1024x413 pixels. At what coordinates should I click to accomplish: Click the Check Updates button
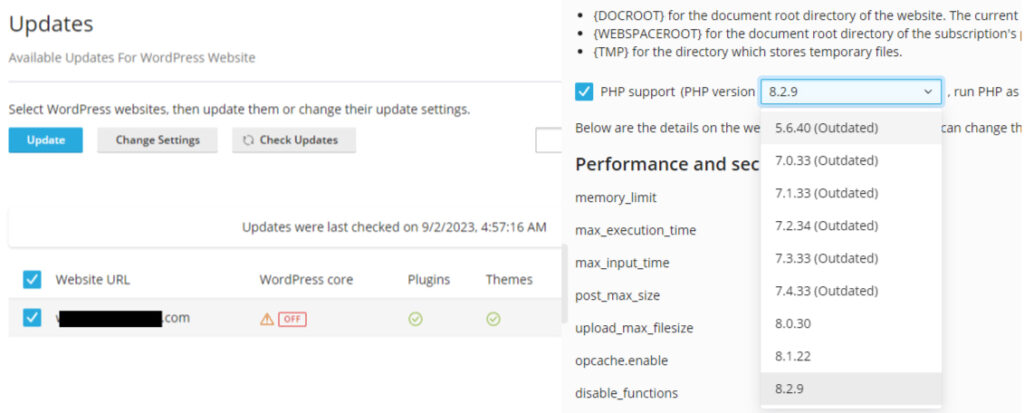point(294,140)
